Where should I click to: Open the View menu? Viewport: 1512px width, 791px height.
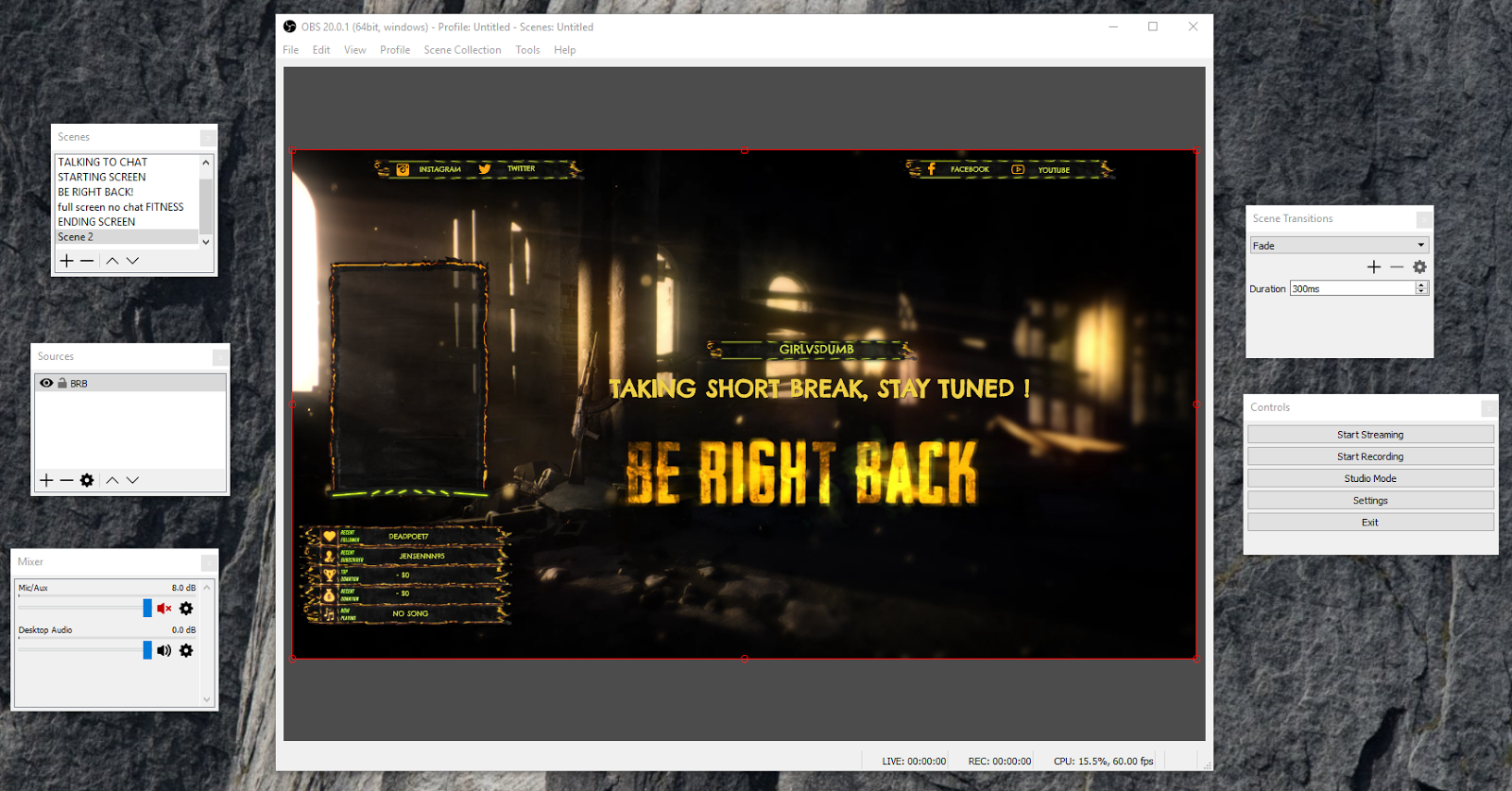pyautogui.click(x=355, y=50)
